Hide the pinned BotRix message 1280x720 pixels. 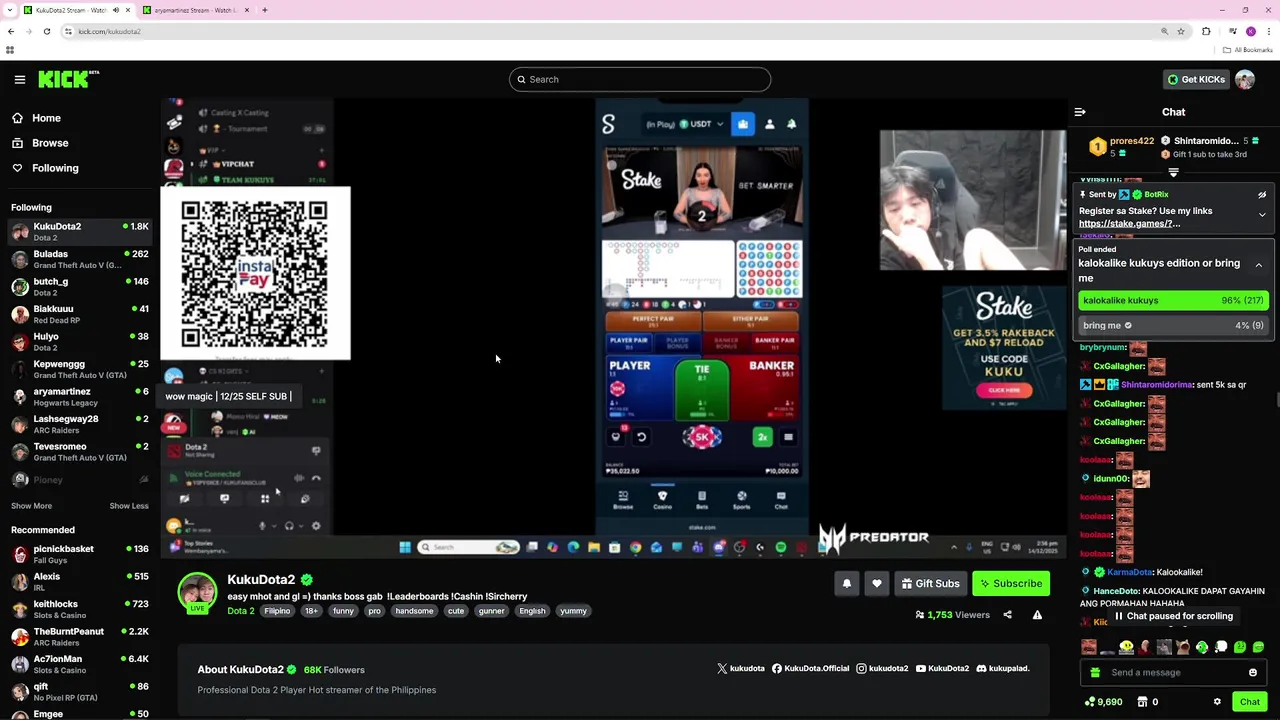1262,194
